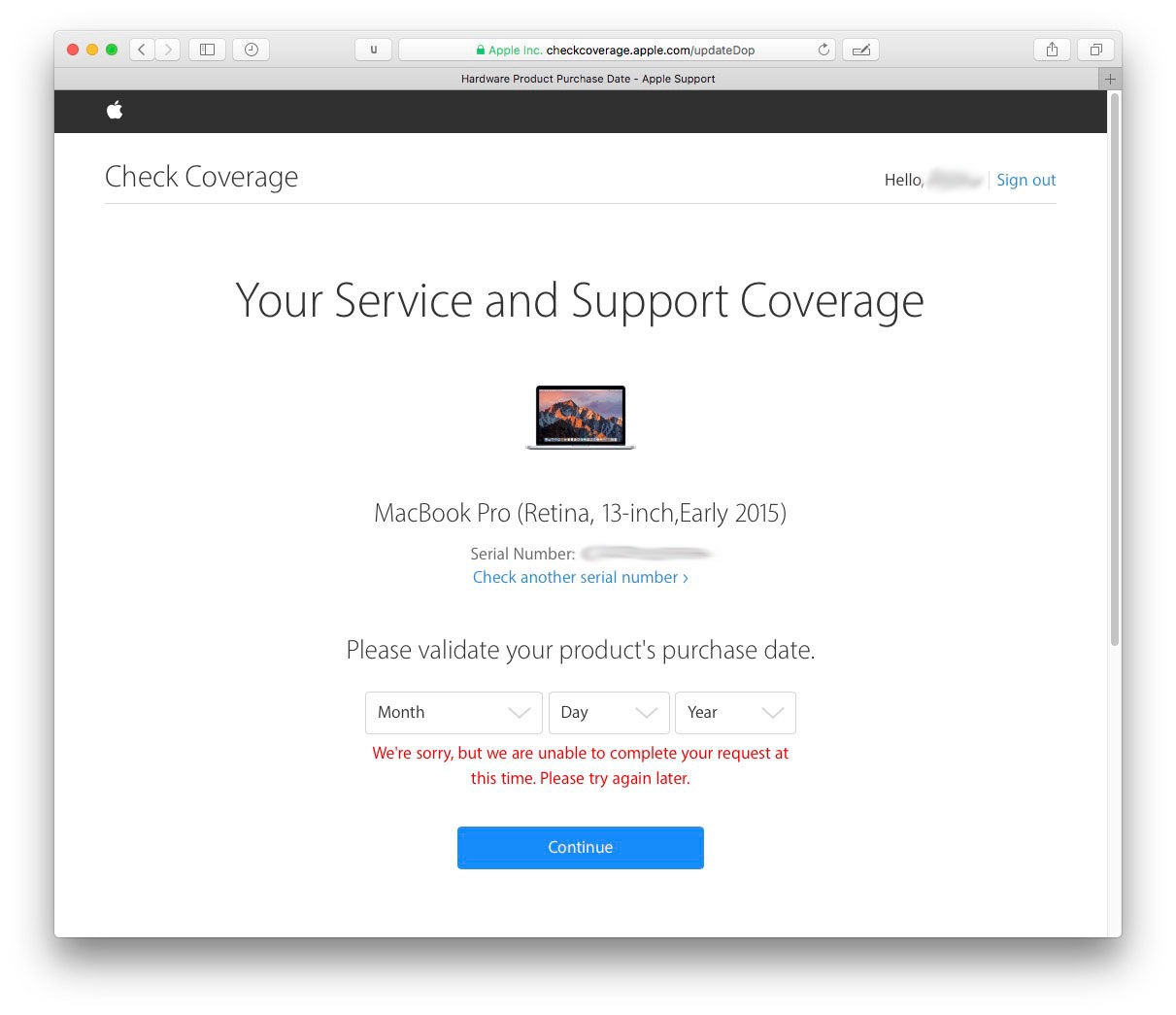1176x1015 pixels.
Task: Click the MacBook Pro product image
Action: (581, 418)
